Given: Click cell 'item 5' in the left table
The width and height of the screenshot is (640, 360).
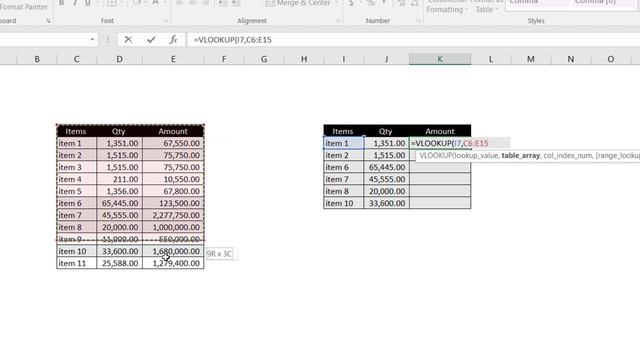Looking at the screenshot, I should [x=76, y=191].
